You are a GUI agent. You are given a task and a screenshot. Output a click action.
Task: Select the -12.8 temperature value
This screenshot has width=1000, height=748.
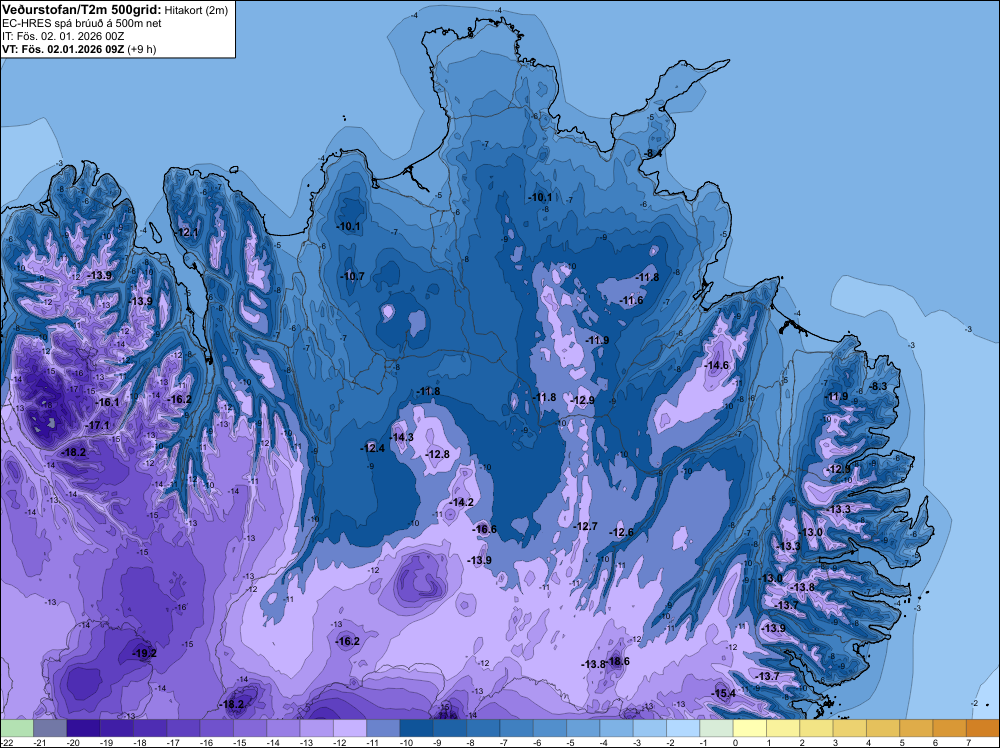(438, 454)
